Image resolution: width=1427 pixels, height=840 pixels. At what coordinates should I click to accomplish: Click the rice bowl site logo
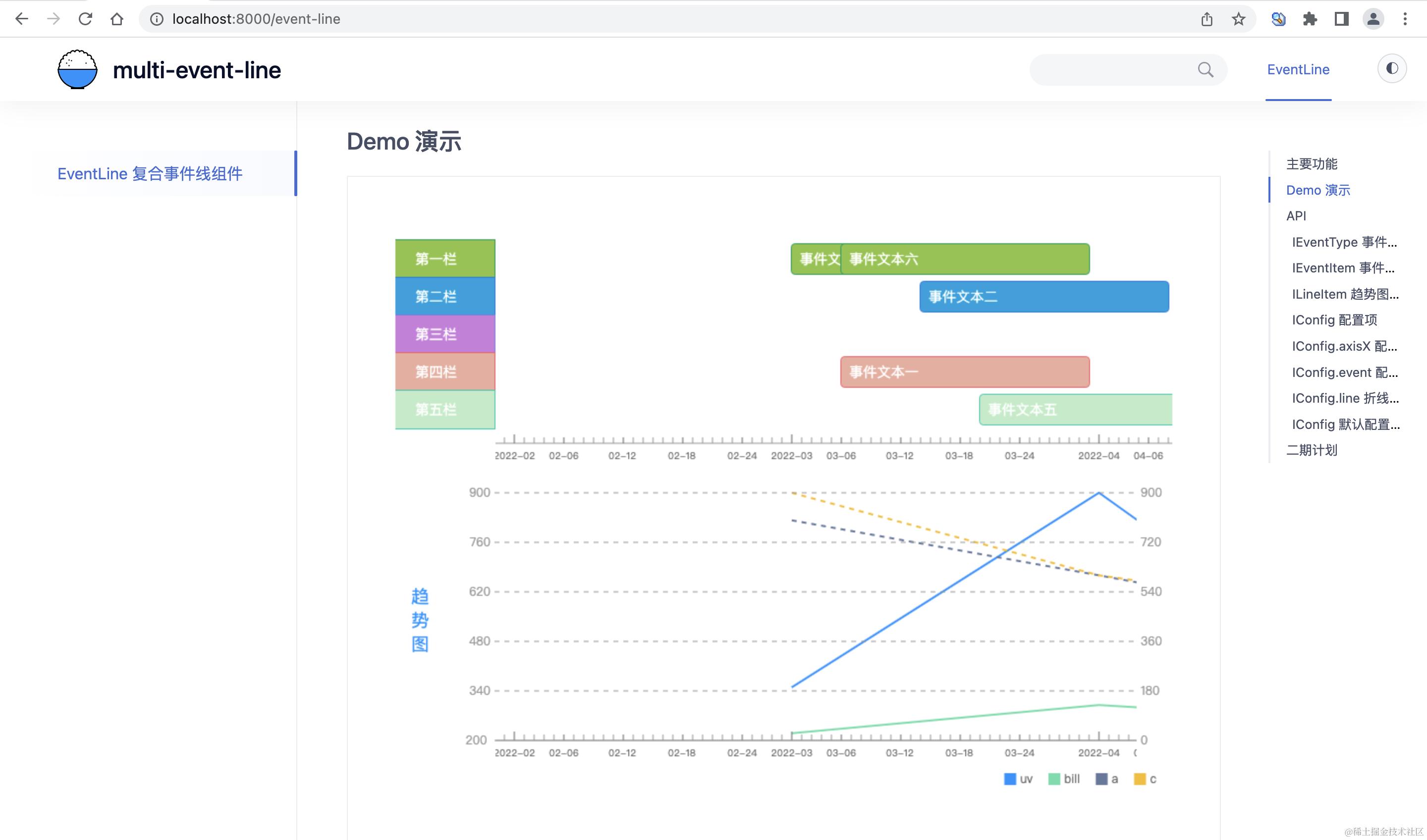[78, 69]
